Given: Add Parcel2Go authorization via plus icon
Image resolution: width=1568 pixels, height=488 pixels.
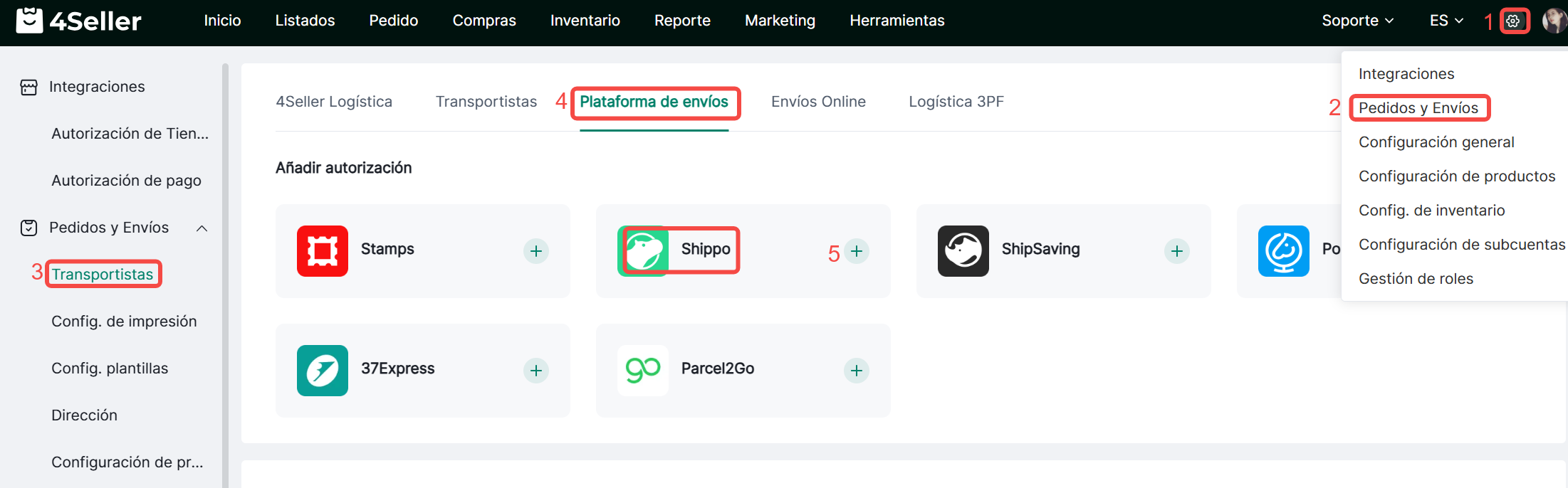Looking at the screenshot, I should pos(857,371).
